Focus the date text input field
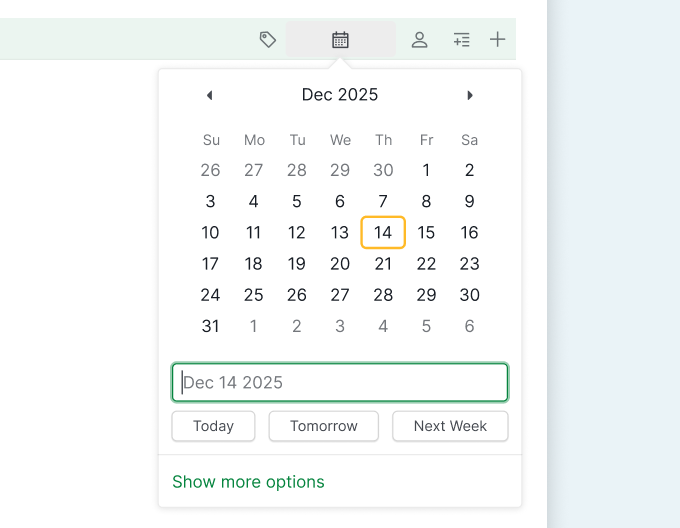Image resolution: width=680 pixels, height=528 pixels. point(340,383)
